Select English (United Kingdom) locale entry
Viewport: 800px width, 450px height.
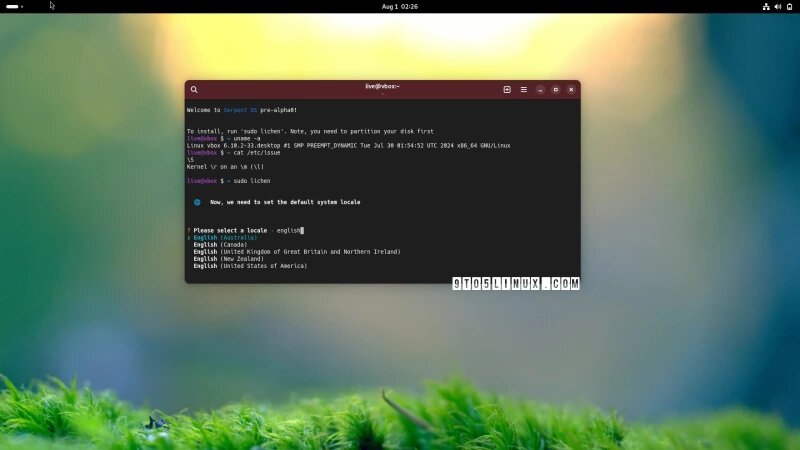pos(297,252)
